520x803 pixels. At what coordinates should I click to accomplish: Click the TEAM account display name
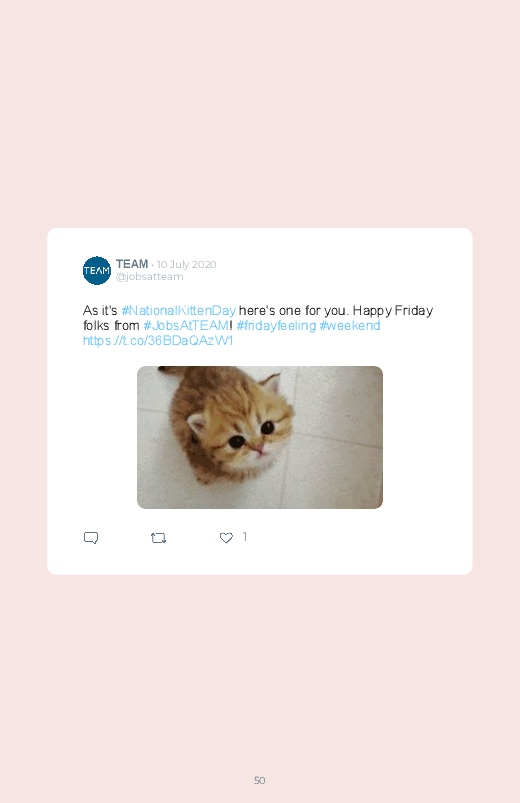click(x=132, y=264)
